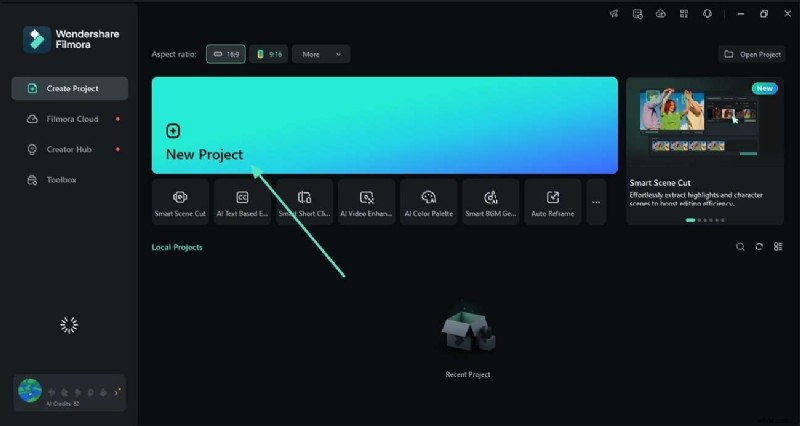Open Smart Short Clips tool
The width and height of the screenshot is (800, 426).
[305, 202]
